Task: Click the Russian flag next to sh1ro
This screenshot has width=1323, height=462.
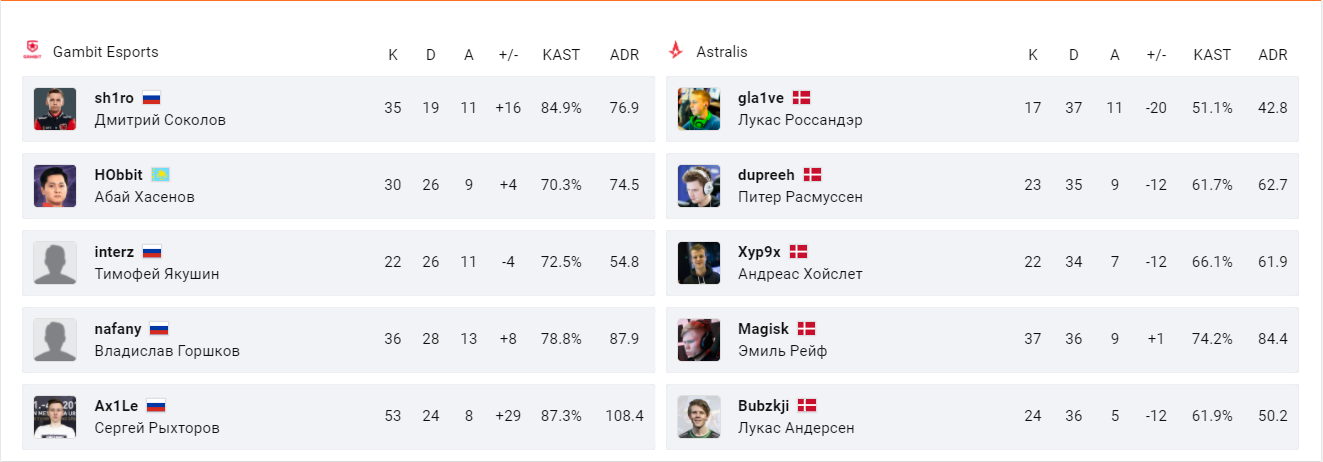Action: point(152,98)
